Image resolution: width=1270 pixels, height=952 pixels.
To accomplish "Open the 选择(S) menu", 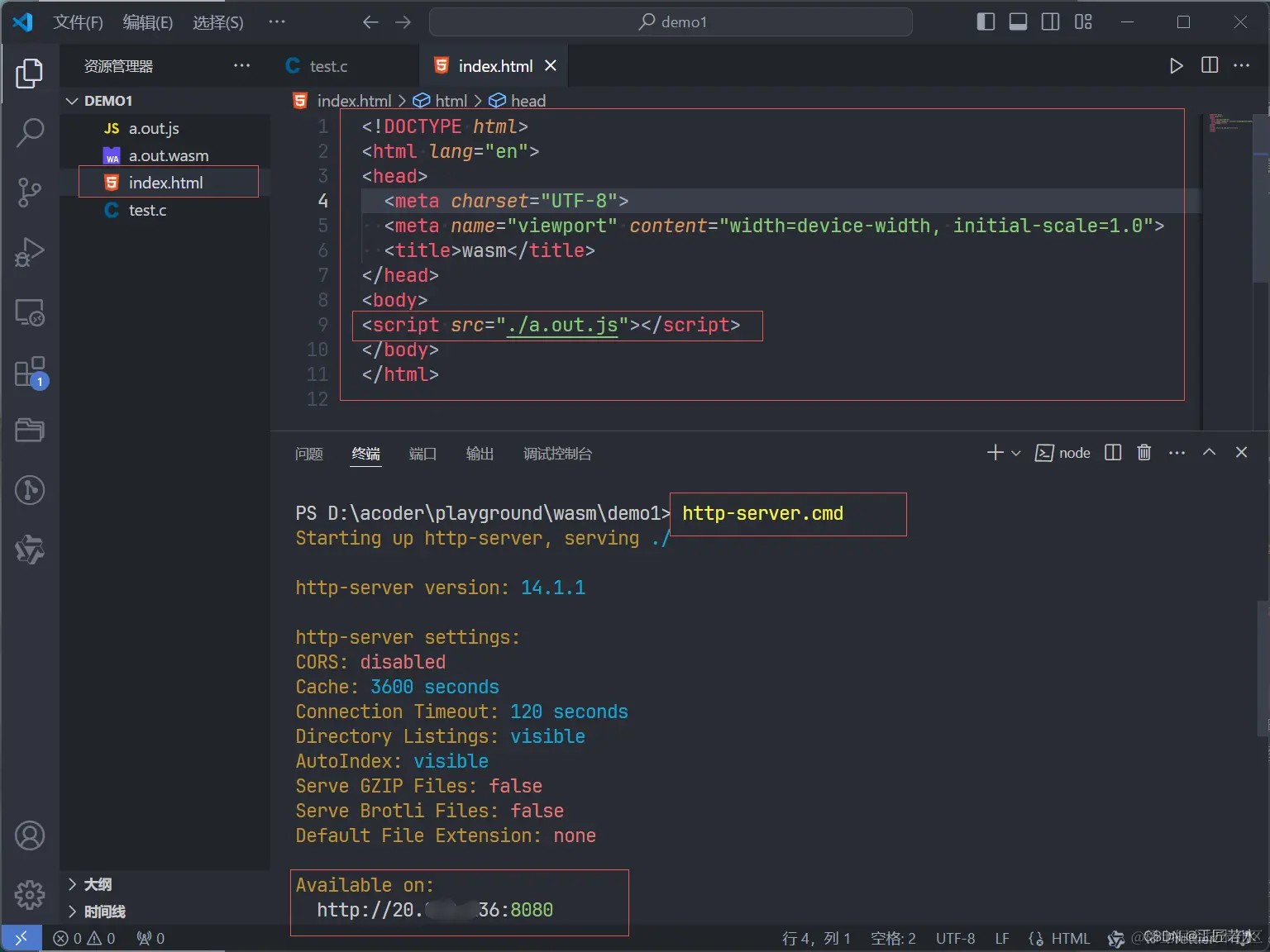I will coord(218,22).
